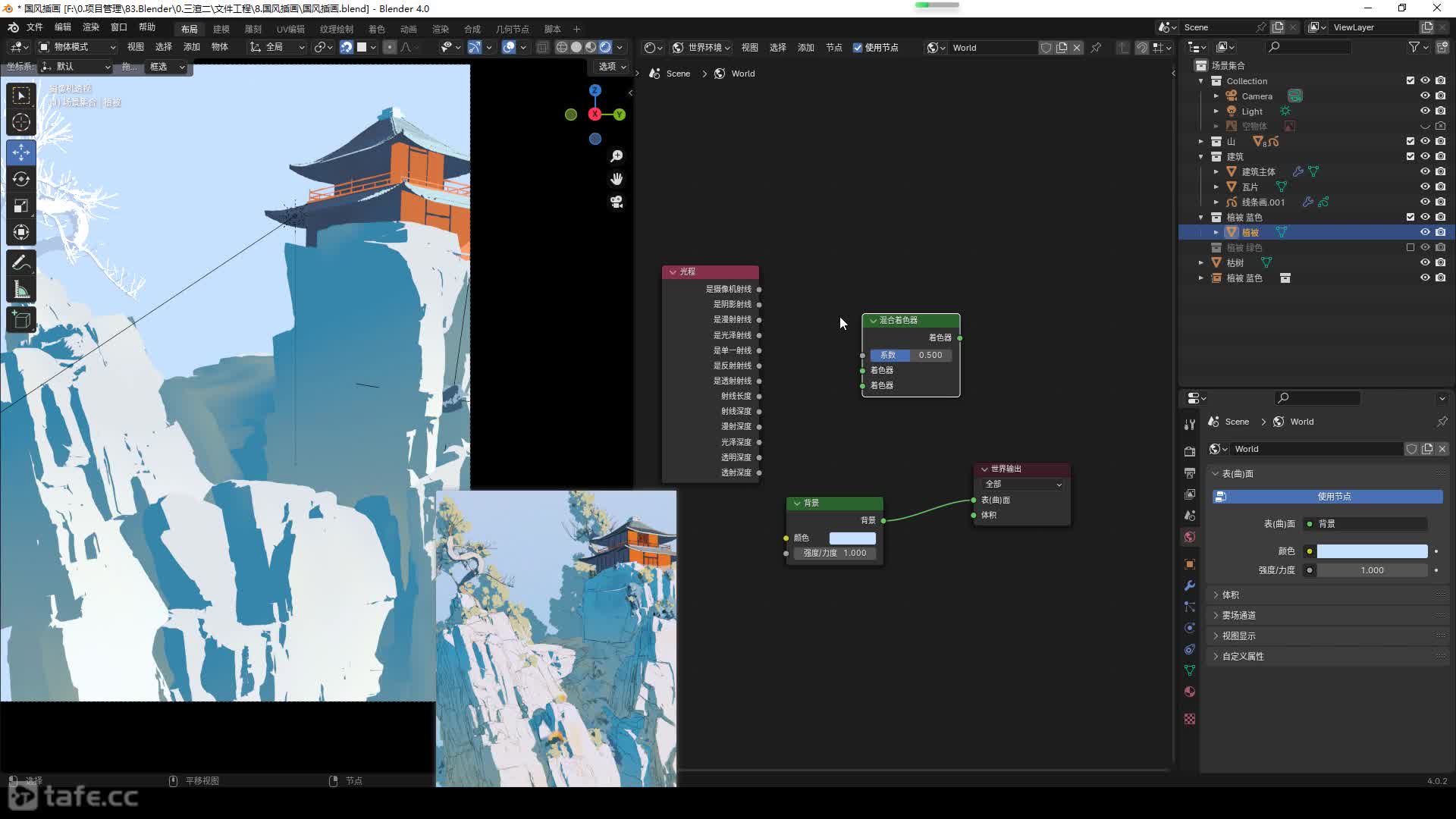Open the Render properties tab

point(1190,451)
